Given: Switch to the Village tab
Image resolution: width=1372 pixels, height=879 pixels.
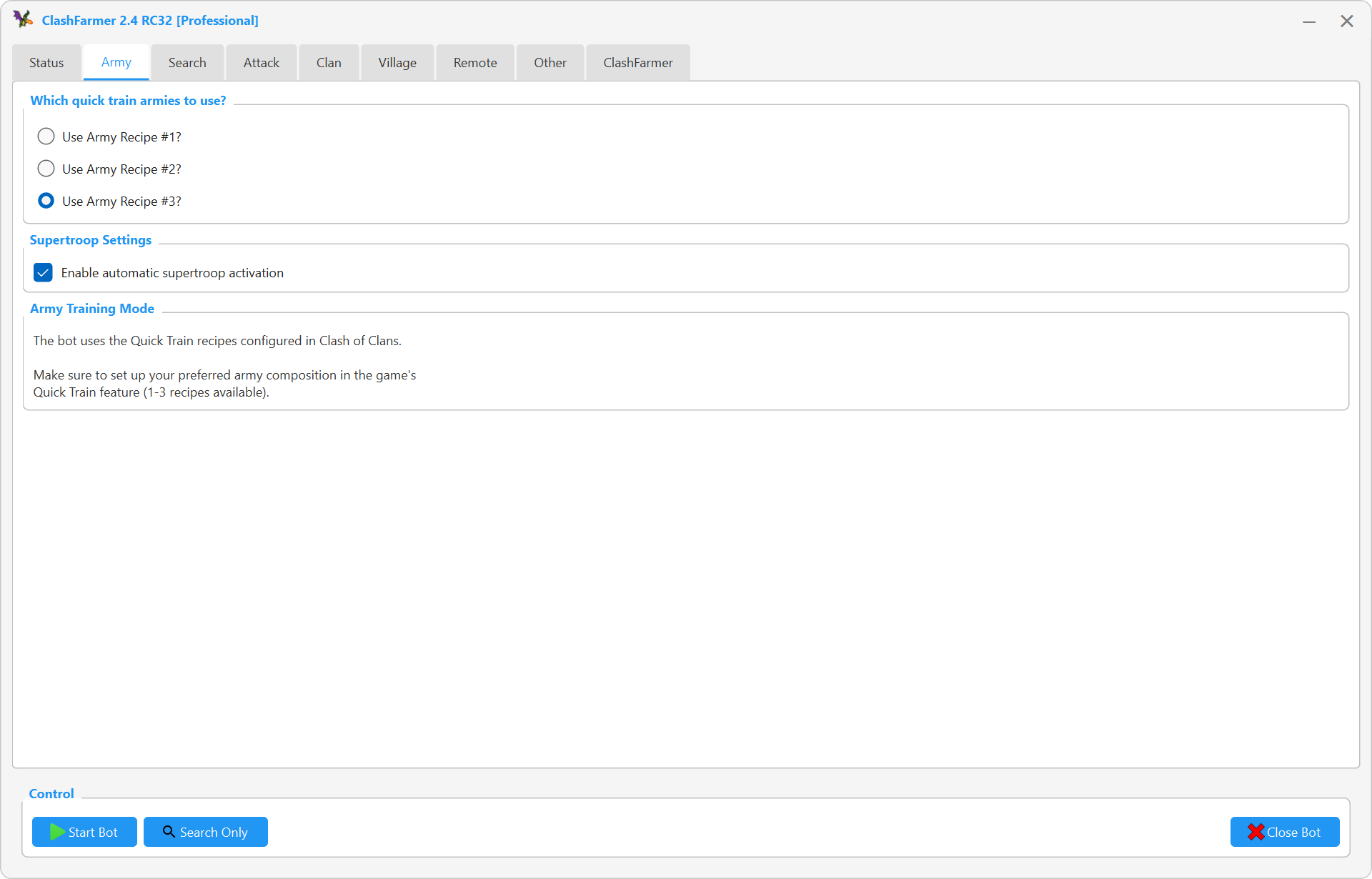Looking at the screenshot, I should point(397,63).
